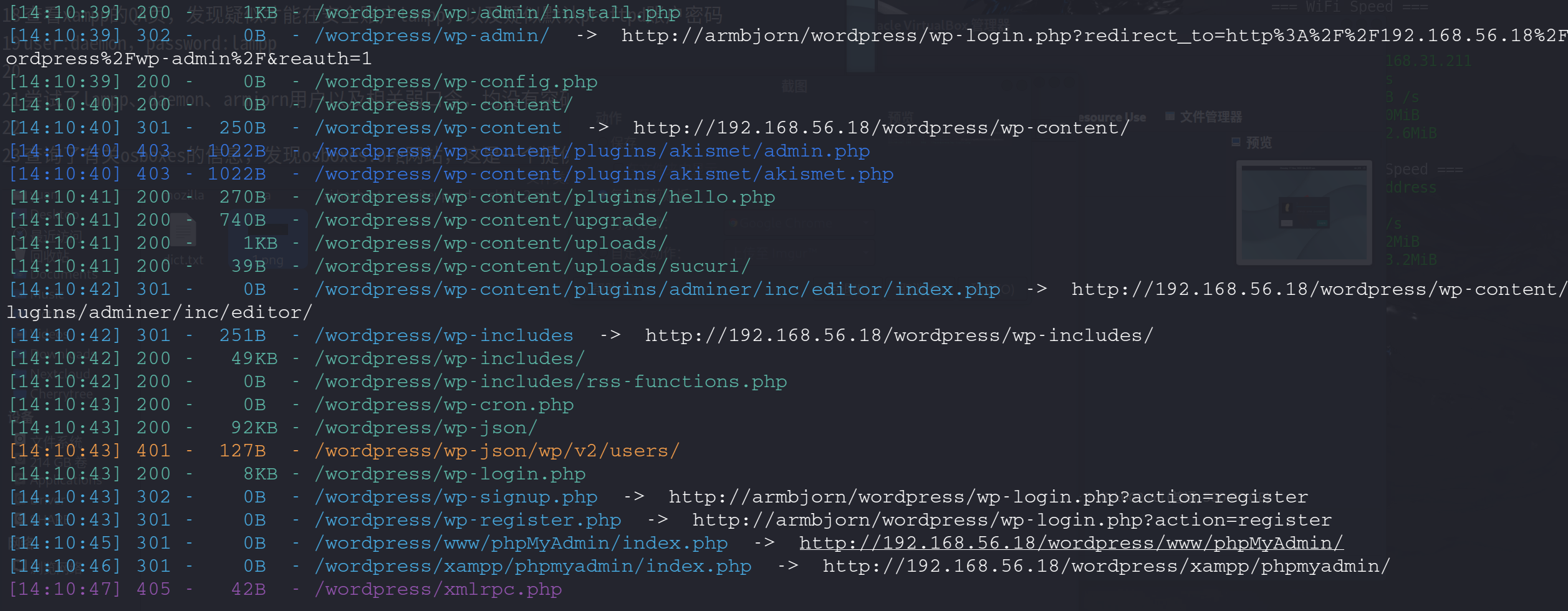Click the /wordpress/wp-register.php path
This screenshot has width=1568, height=611.
pos(468,520)
